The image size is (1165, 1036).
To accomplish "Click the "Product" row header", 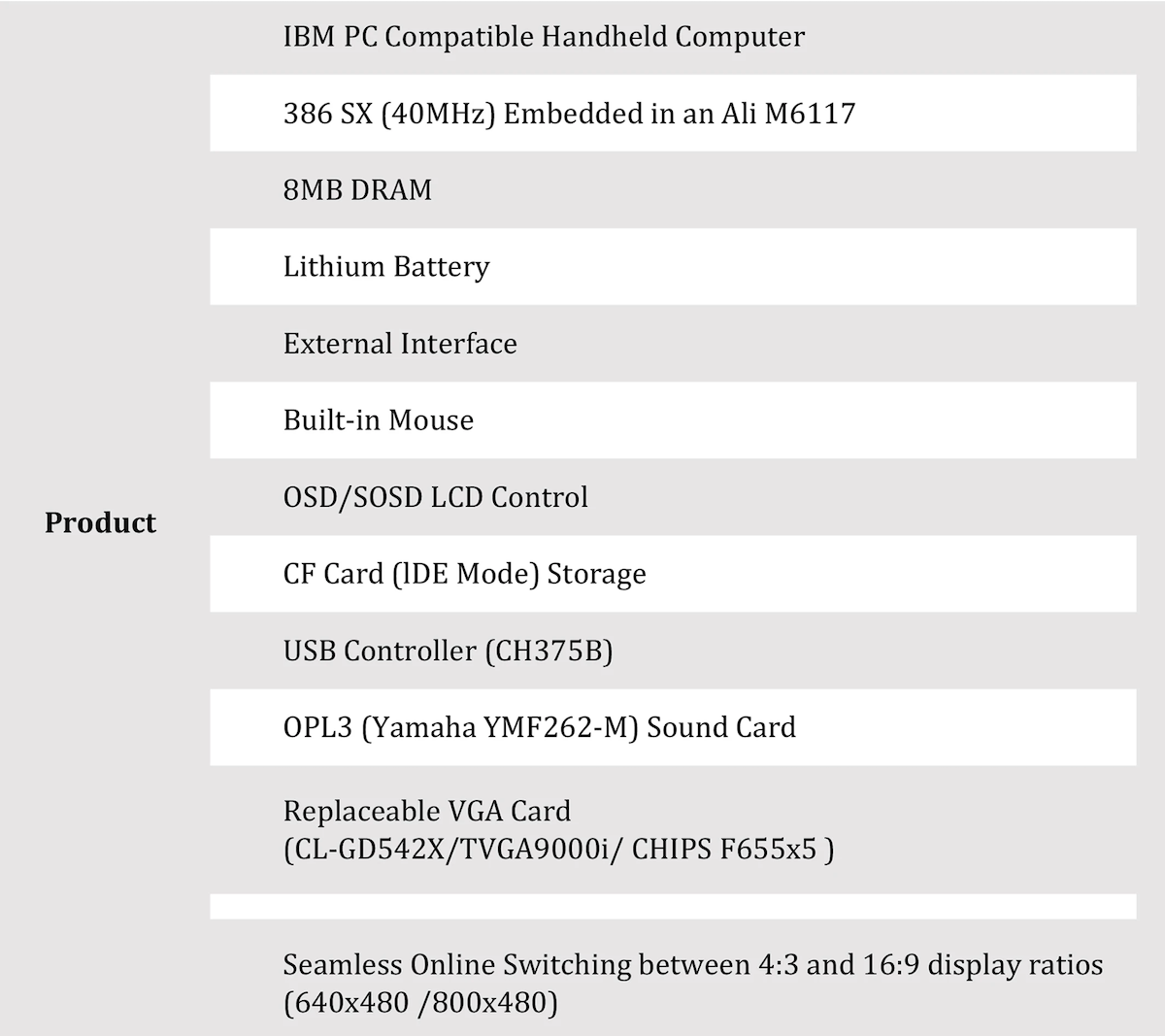I will [x=100, y=523].
